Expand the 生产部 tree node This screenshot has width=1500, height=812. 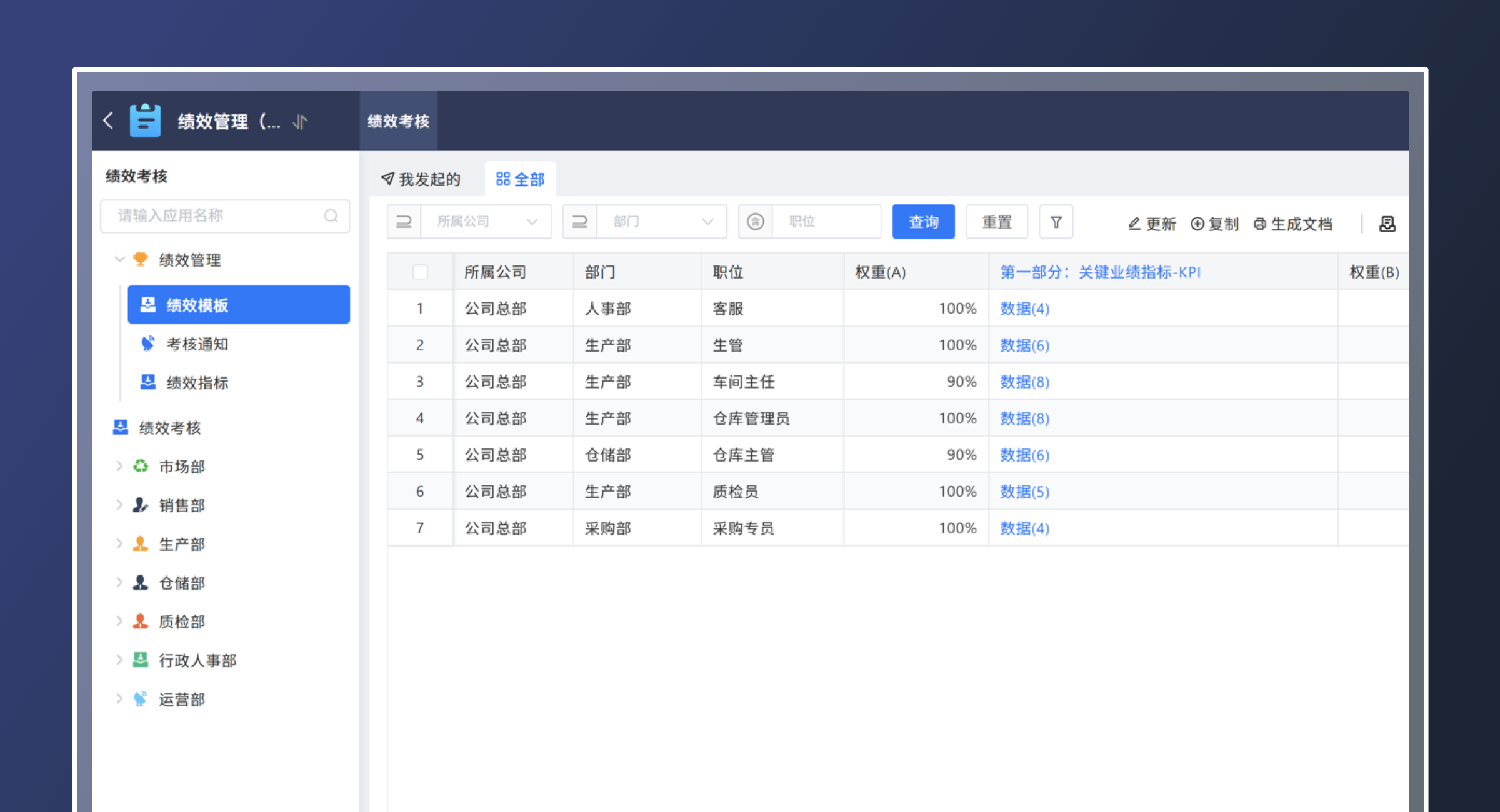(119, 543)
